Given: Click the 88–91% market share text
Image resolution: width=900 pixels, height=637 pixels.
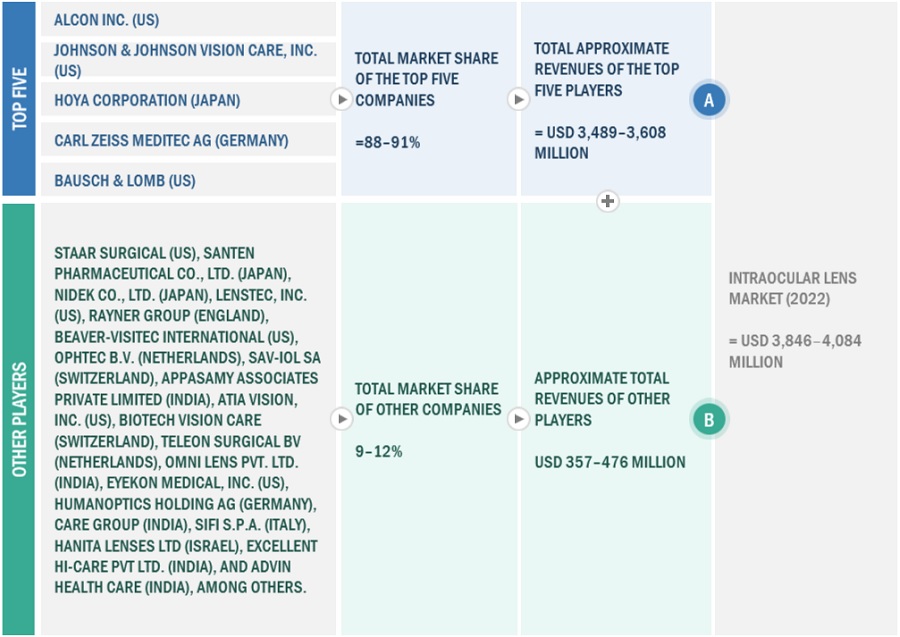Looking at the screenshot, I should click(x=387, y=142).
